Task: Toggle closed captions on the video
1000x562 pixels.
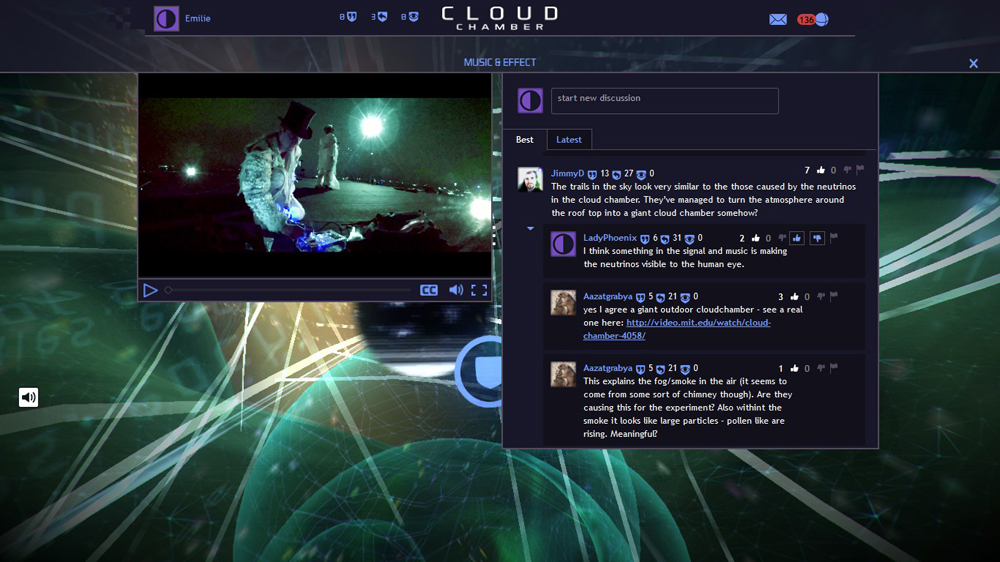Action: click(429, 290)
